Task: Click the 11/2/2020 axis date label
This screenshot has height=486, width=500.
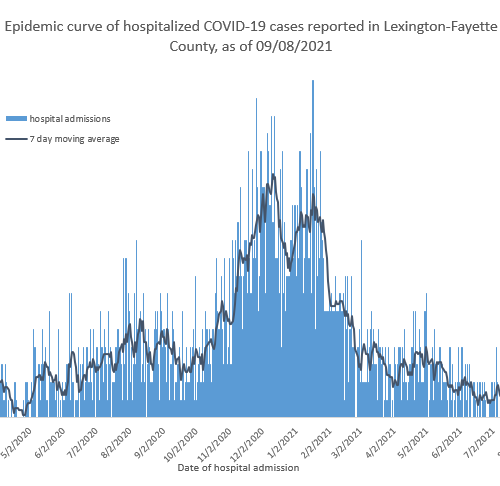Action: click(214, 444)
